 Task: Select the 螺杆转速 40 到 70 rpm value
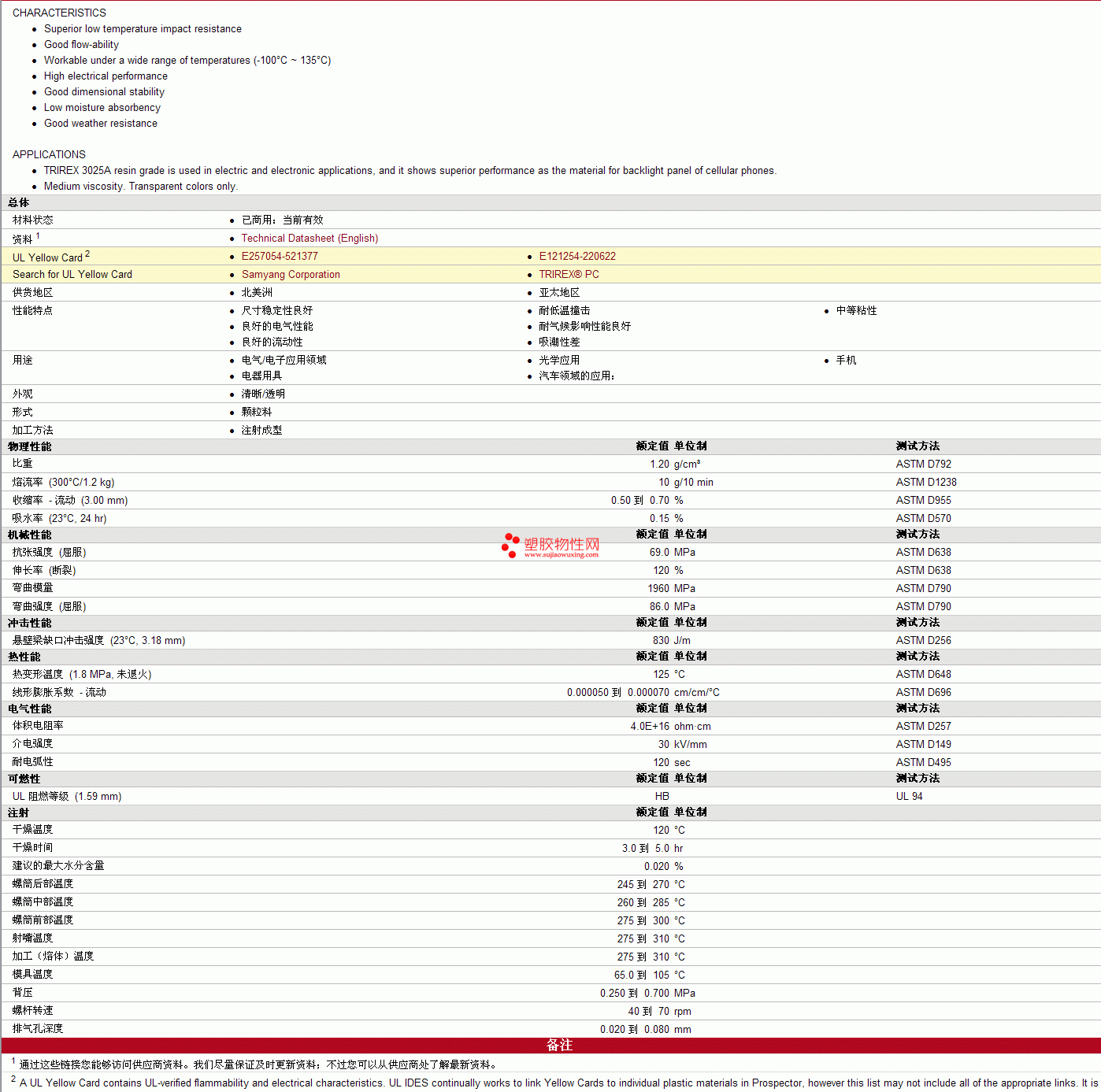[x=659, y=1012]
